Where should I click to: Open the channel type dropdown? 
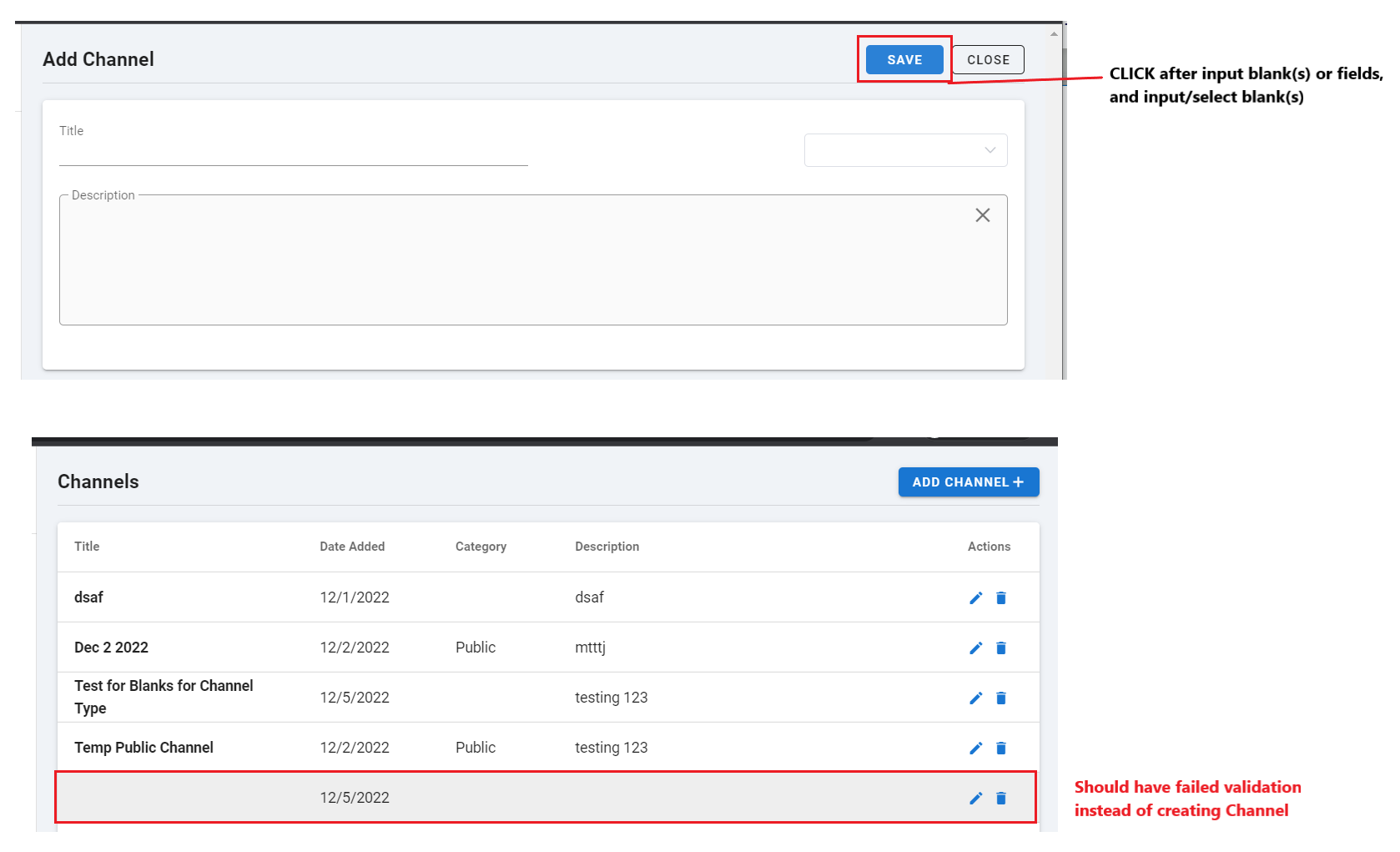pyautogui.click(x=905, y=150)
